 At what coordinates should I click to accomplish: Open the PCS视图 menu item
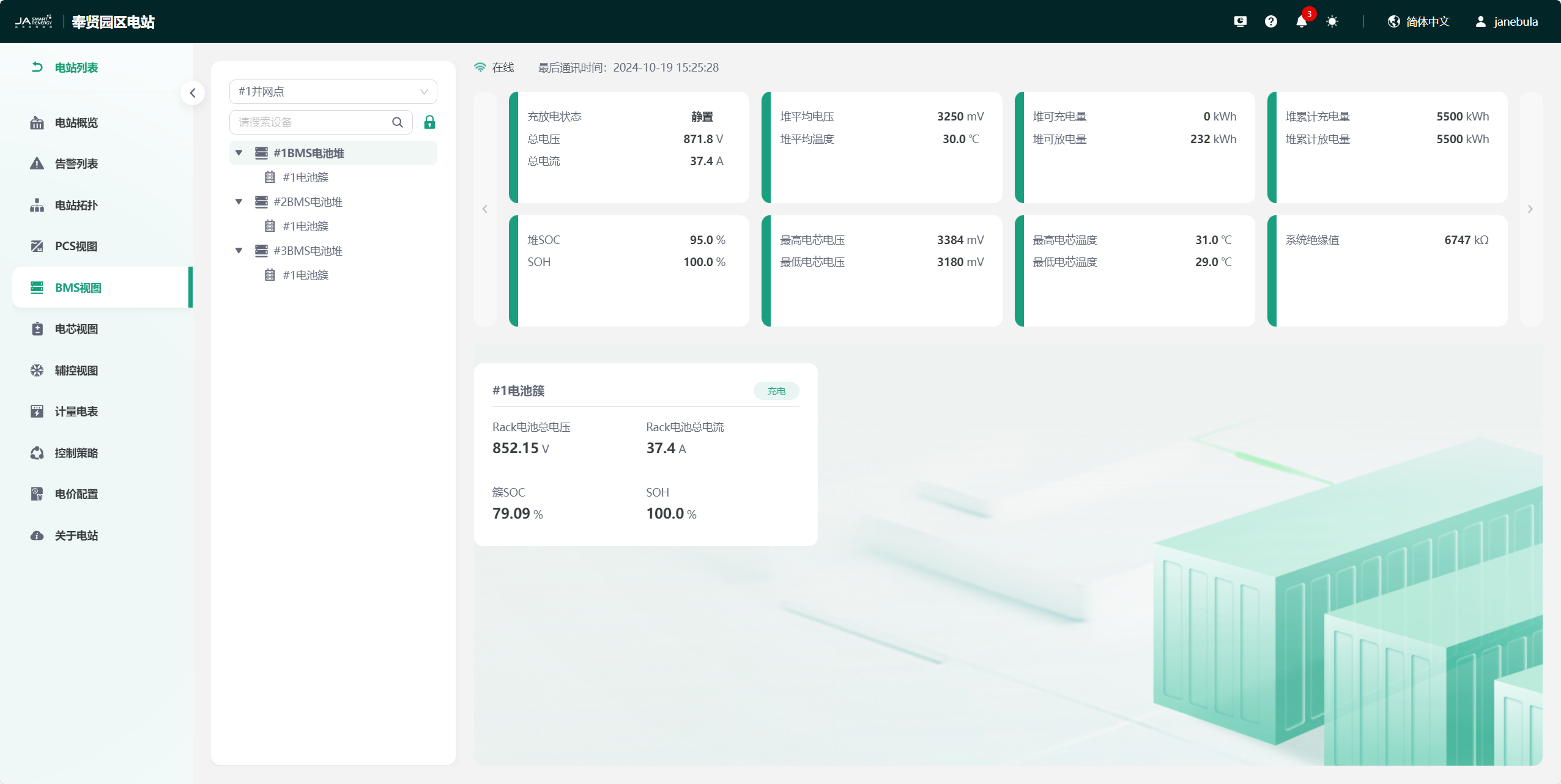pyautogui.click(x=76, y=246)
